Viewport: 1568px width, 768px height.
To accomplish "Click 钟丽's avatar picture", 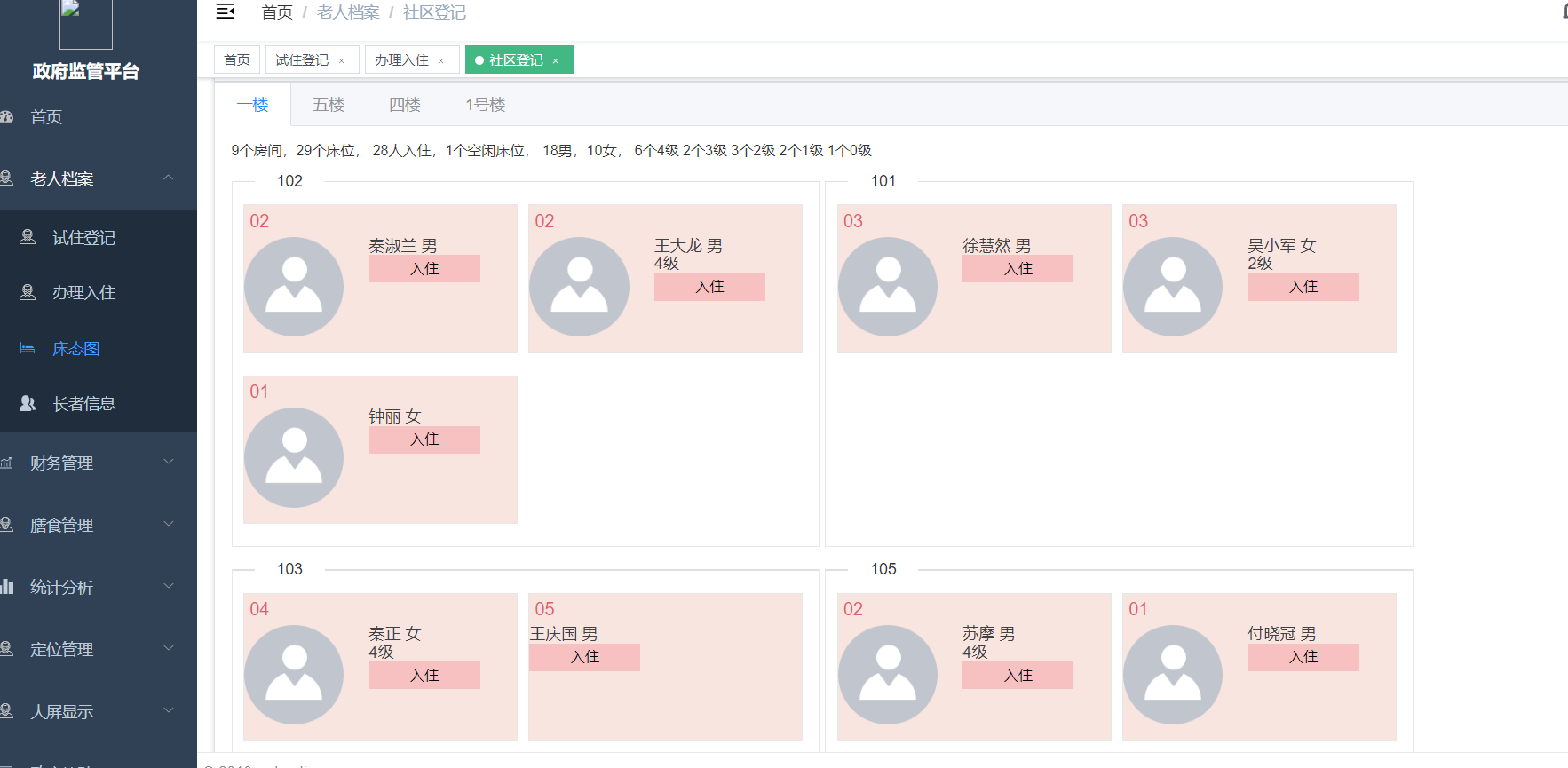I will tap(294, 457).
